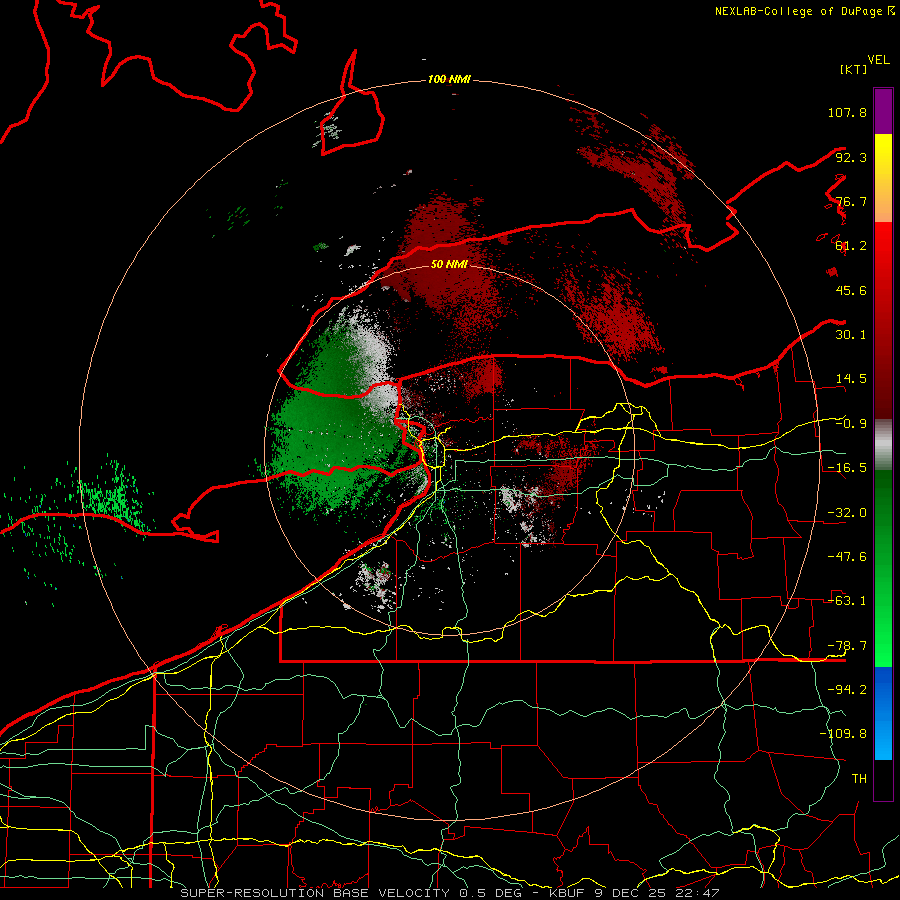This screenshot has height=900, width=900.
Task: Click the -47.6 velocity scale value
Action: pos(847,557)
